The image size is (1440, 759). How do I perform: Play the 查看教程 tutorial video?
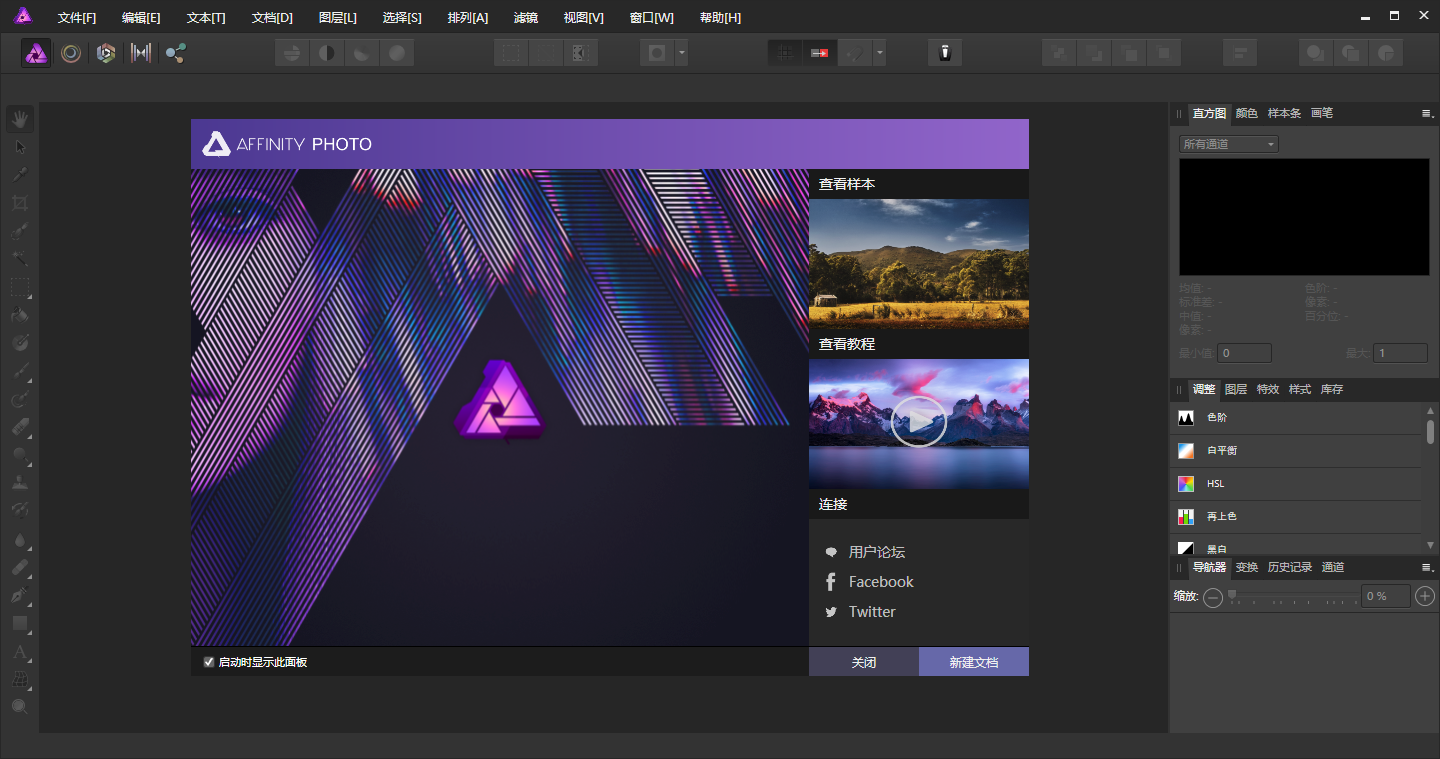pos(918,422)
